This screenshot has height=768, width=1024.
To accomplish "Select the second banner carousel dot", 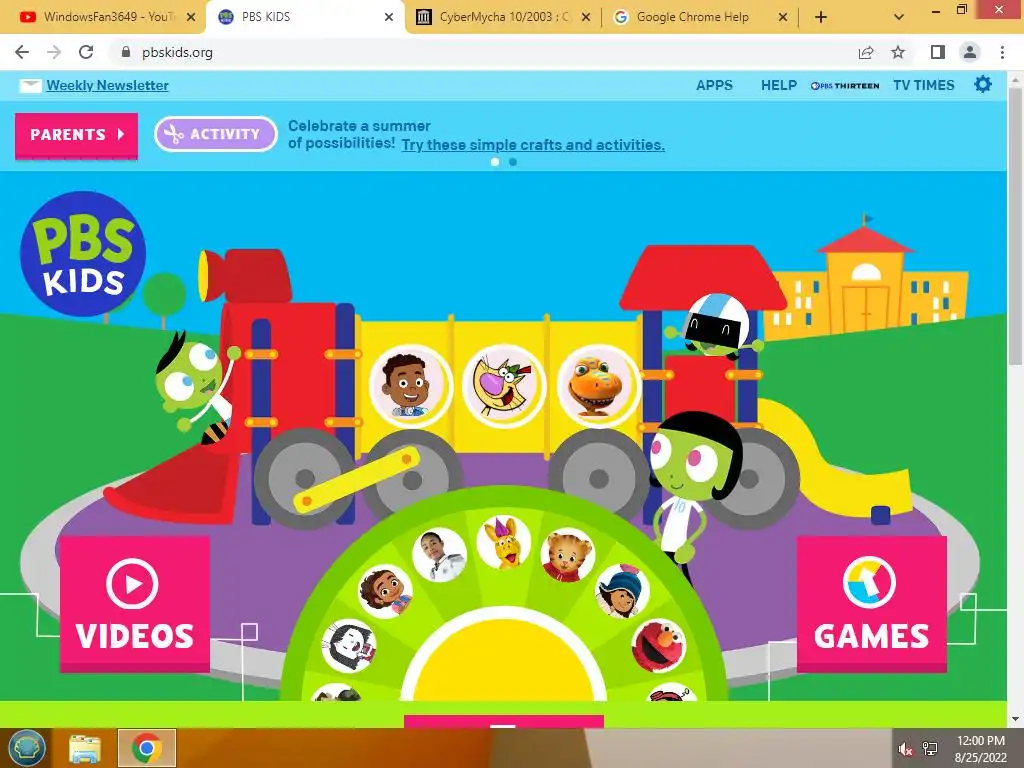I will (513, 162).
